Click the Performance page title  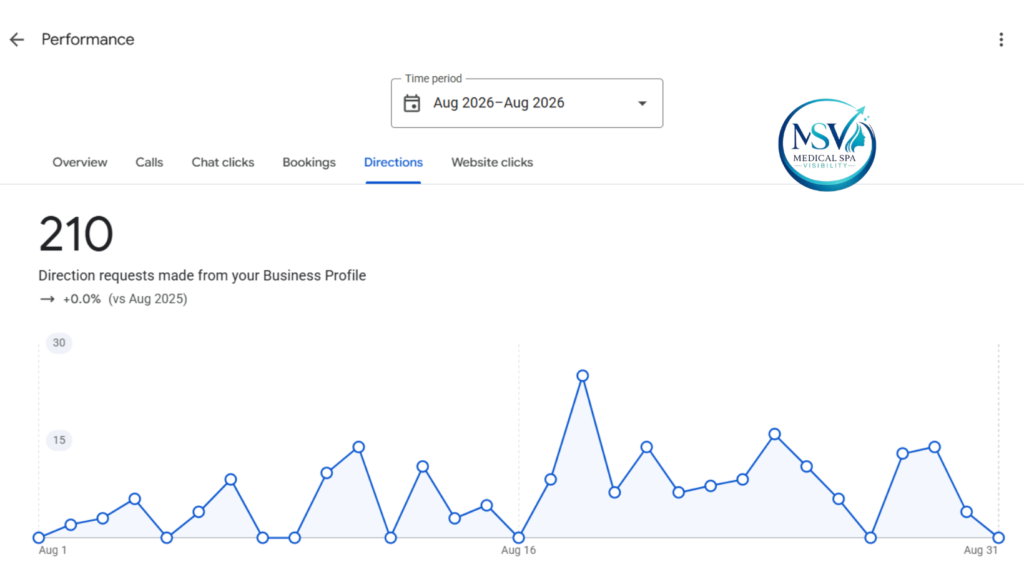click(88, 40)
